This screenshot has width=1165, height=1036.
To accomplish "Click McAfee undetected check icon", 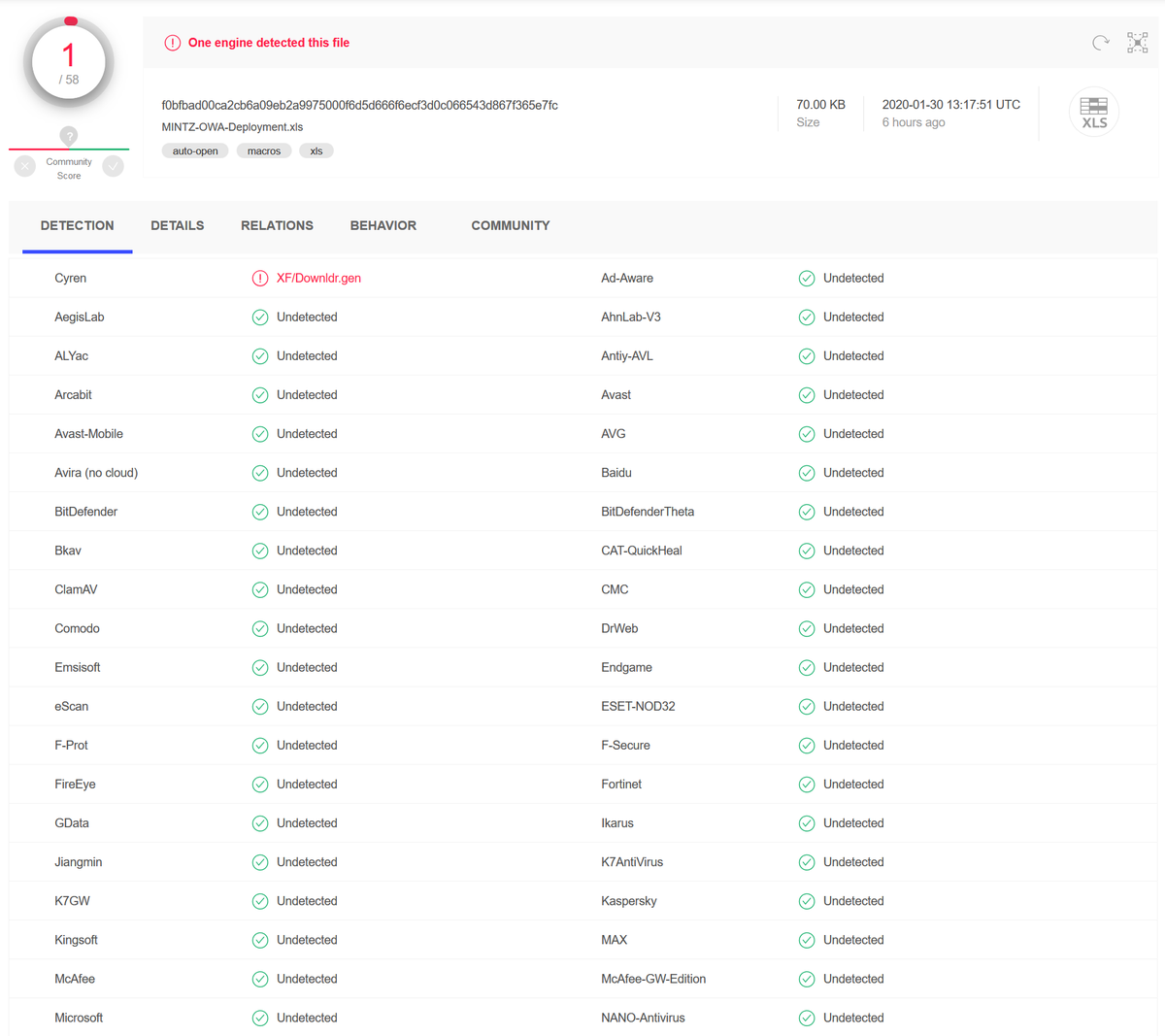I will coord(260,979).
